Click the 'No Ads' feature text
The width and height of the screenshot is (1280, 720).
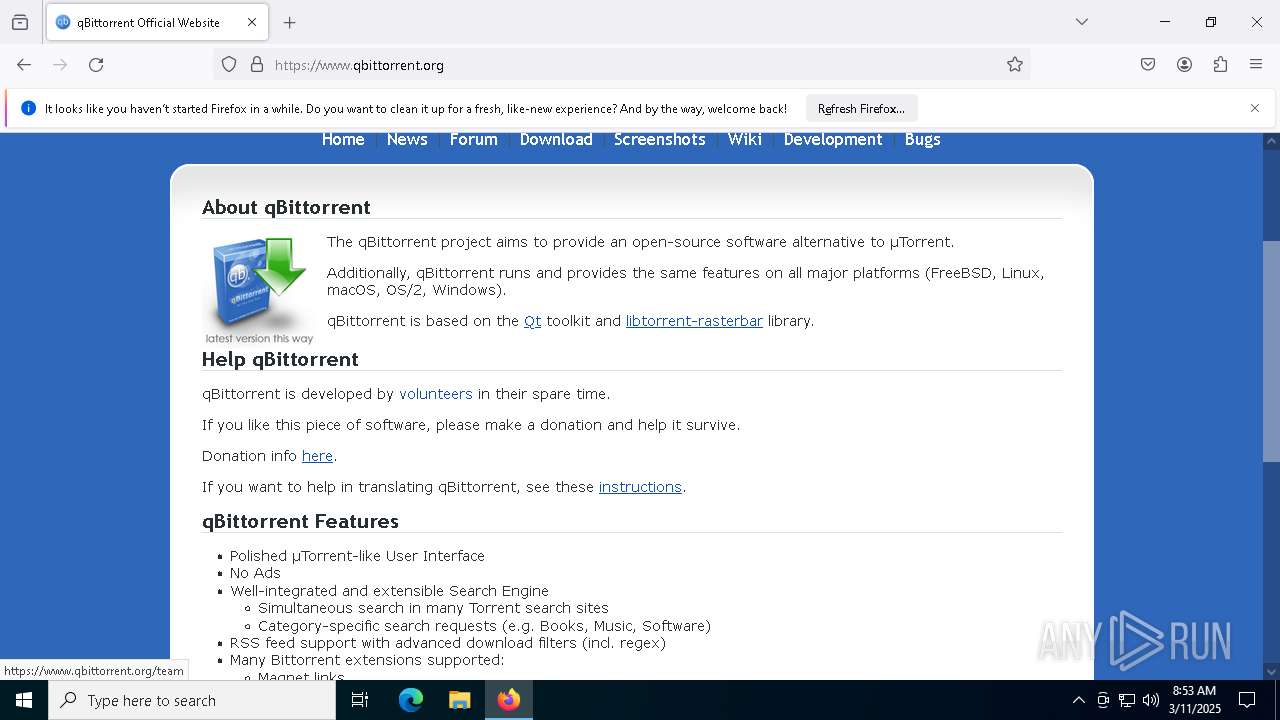pos(255,573)
